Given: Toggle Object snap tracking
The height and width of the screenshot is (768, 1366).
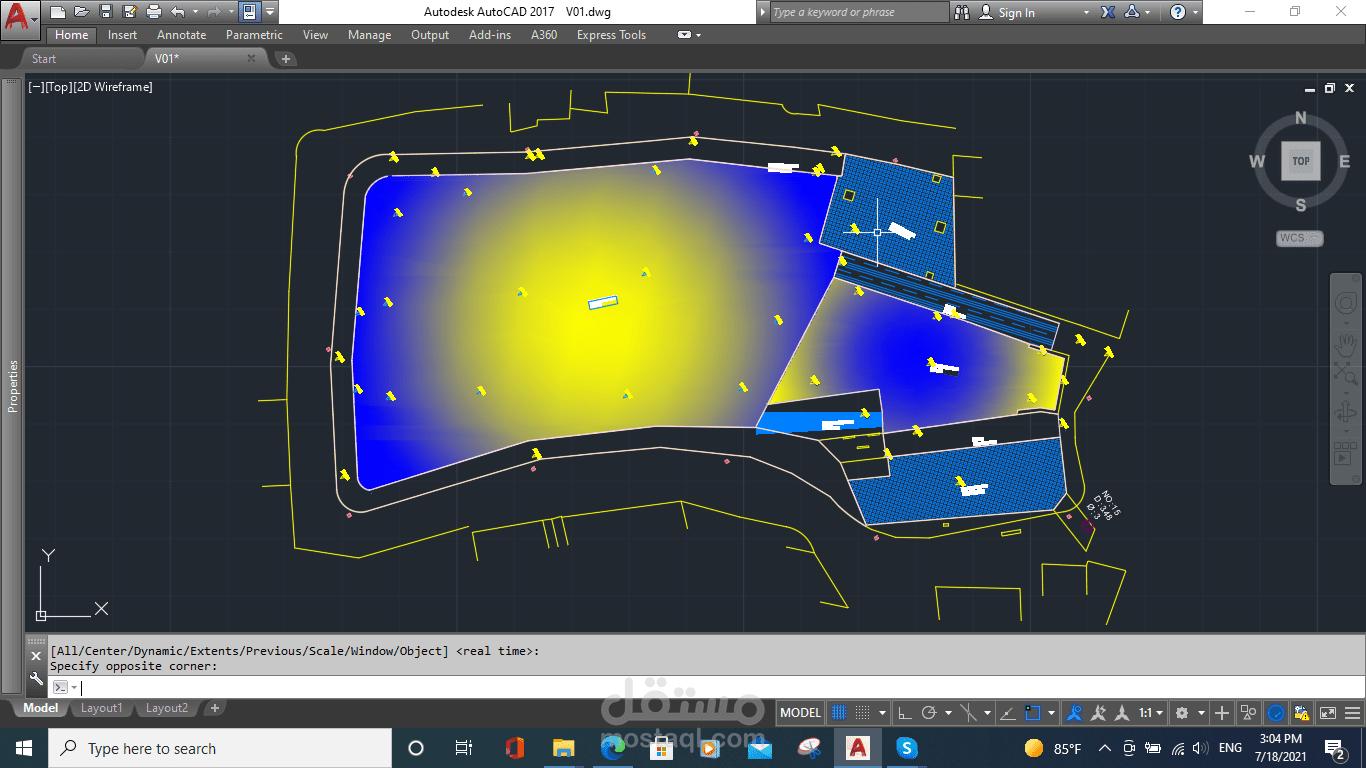Looking at the screenshot, I should click(1007, 713).
